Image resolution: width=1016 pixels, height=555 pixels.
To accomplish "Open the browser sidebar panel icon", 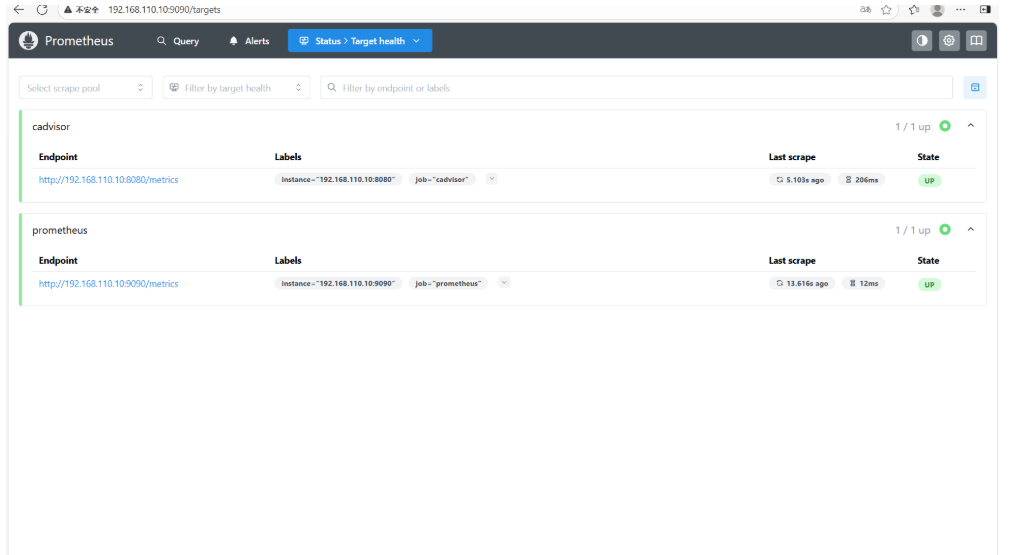I will point(985,9).
